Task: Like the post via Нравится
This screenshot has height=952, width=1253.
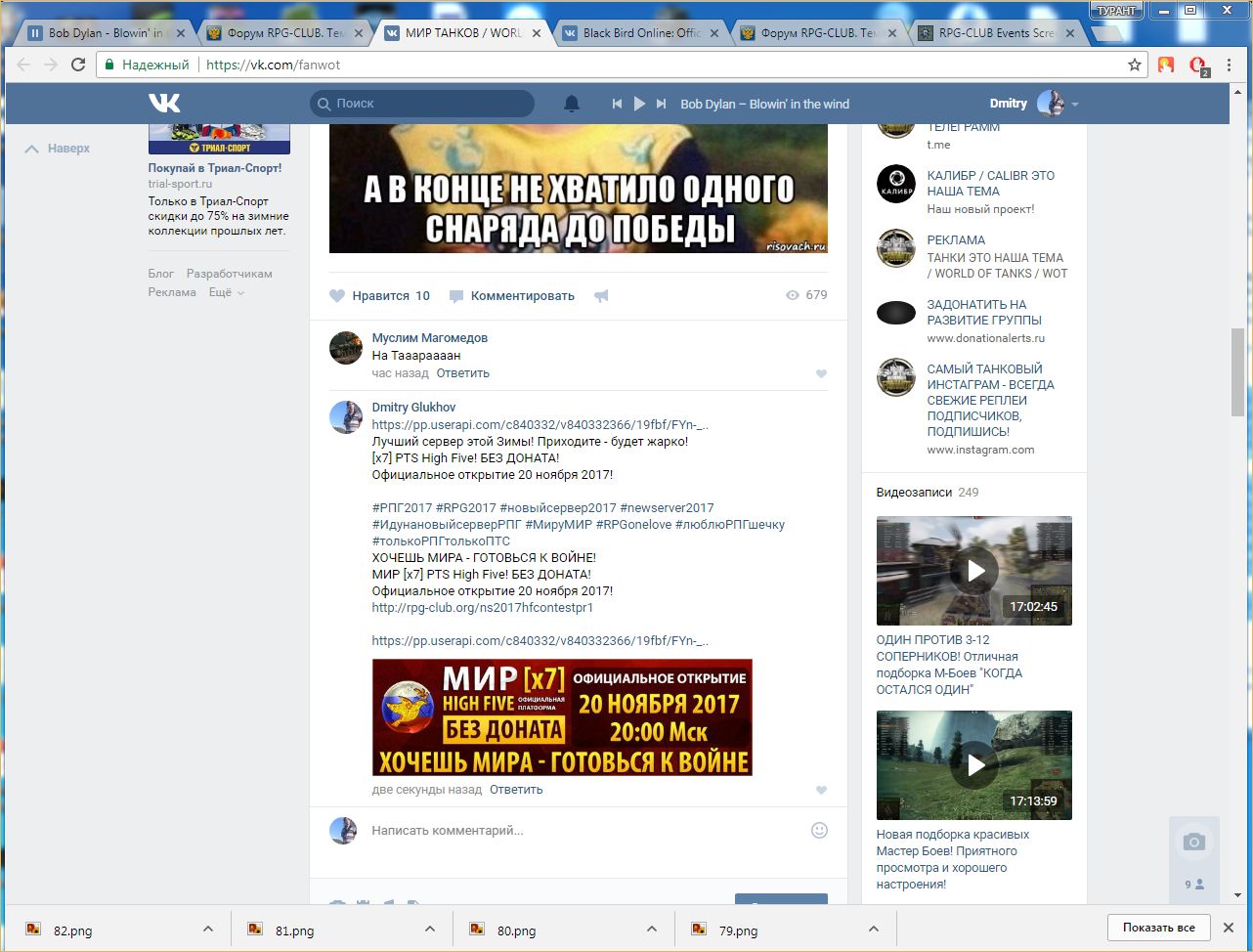Action: click(x=379, y=296)
